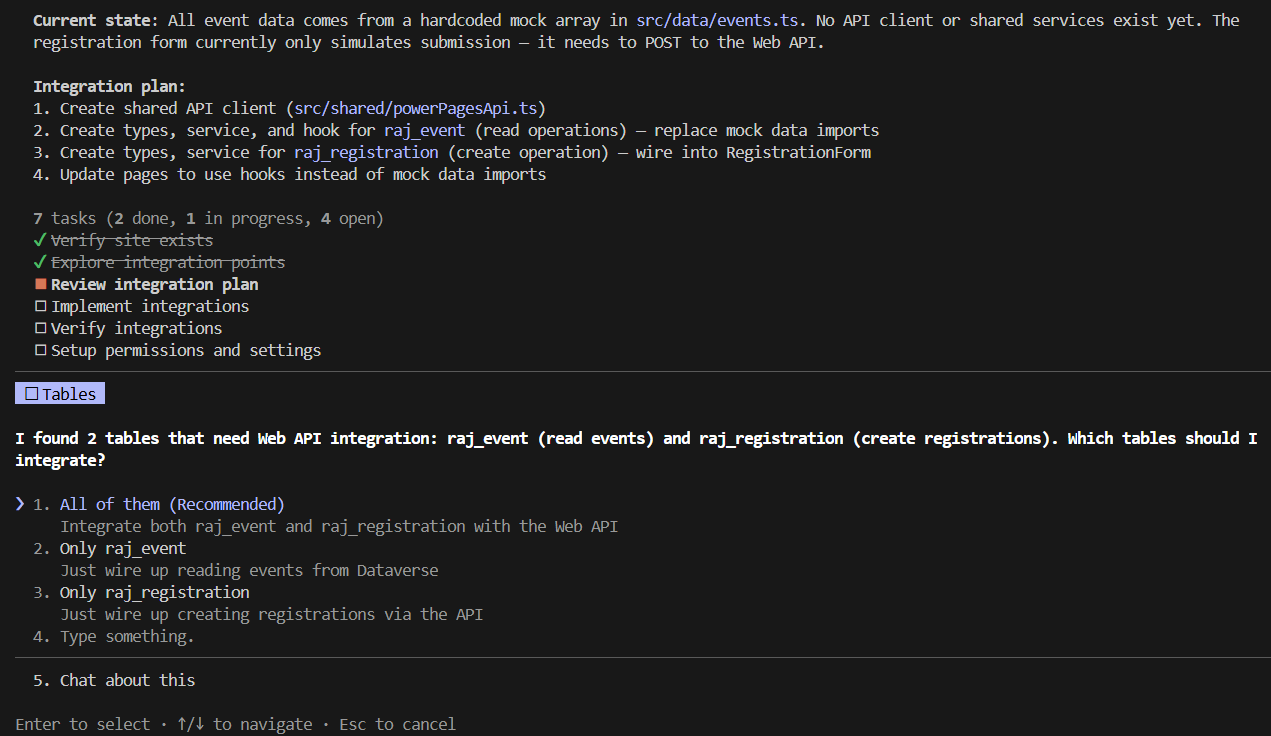
Task: Toggle the Implement integrations task checkbox
Action: coord(41,306)
